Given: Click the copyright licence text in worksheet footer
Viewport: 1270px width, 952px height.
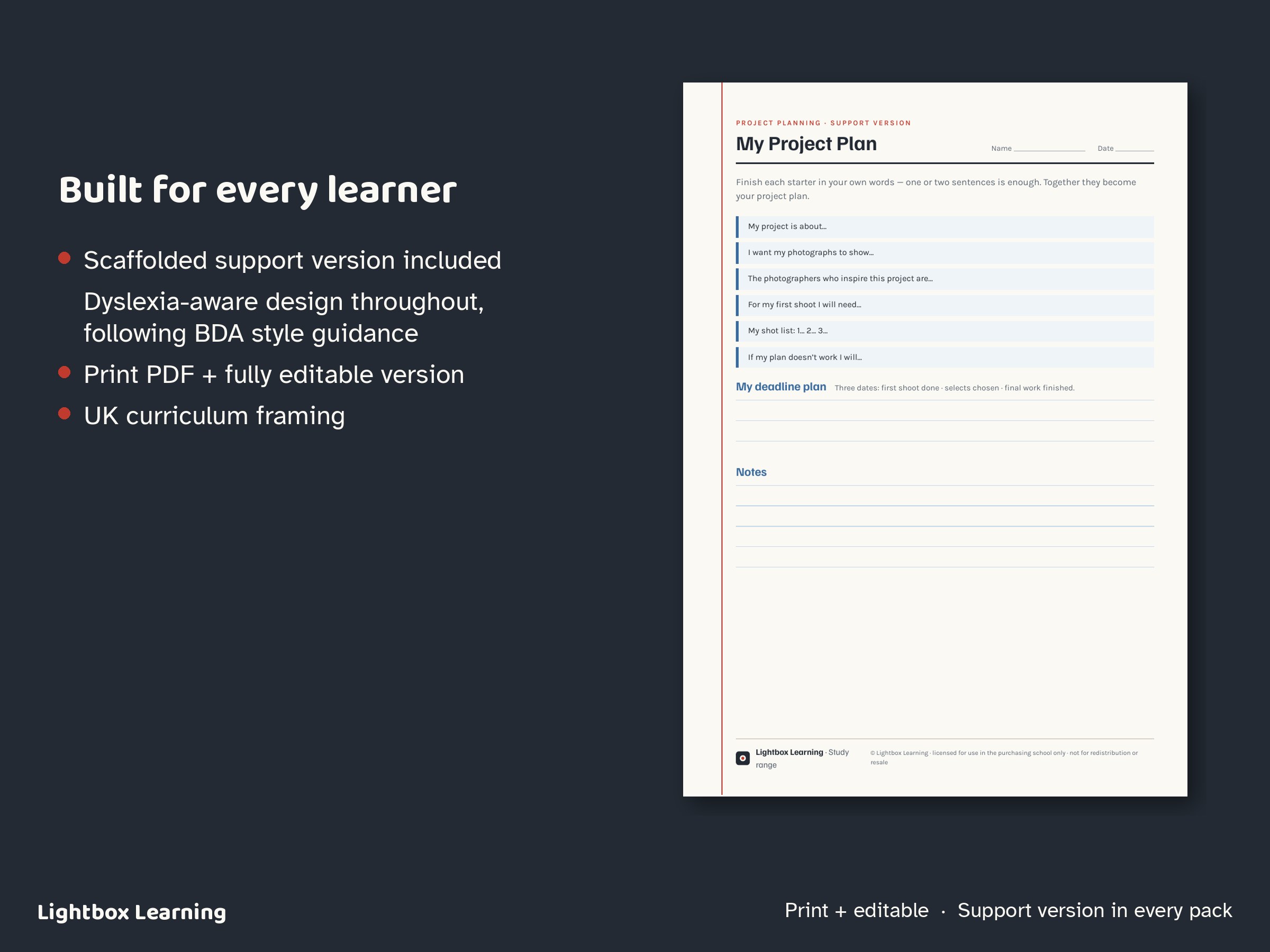Looking at the screenshot, I should 1004,757.
